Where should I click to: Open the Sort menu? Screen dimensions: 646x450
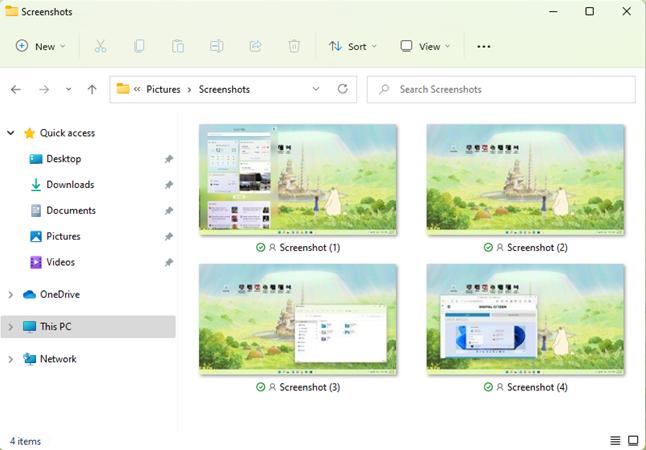click(353, 46)
